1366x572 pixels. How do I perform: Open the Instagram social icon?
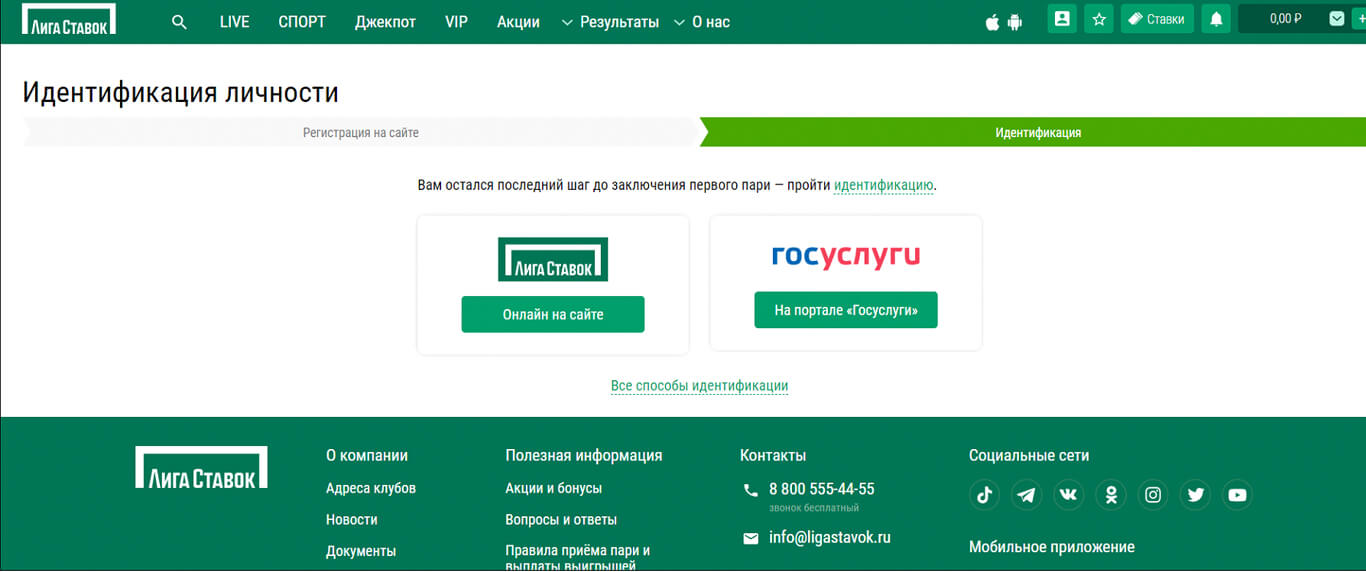1153,495
